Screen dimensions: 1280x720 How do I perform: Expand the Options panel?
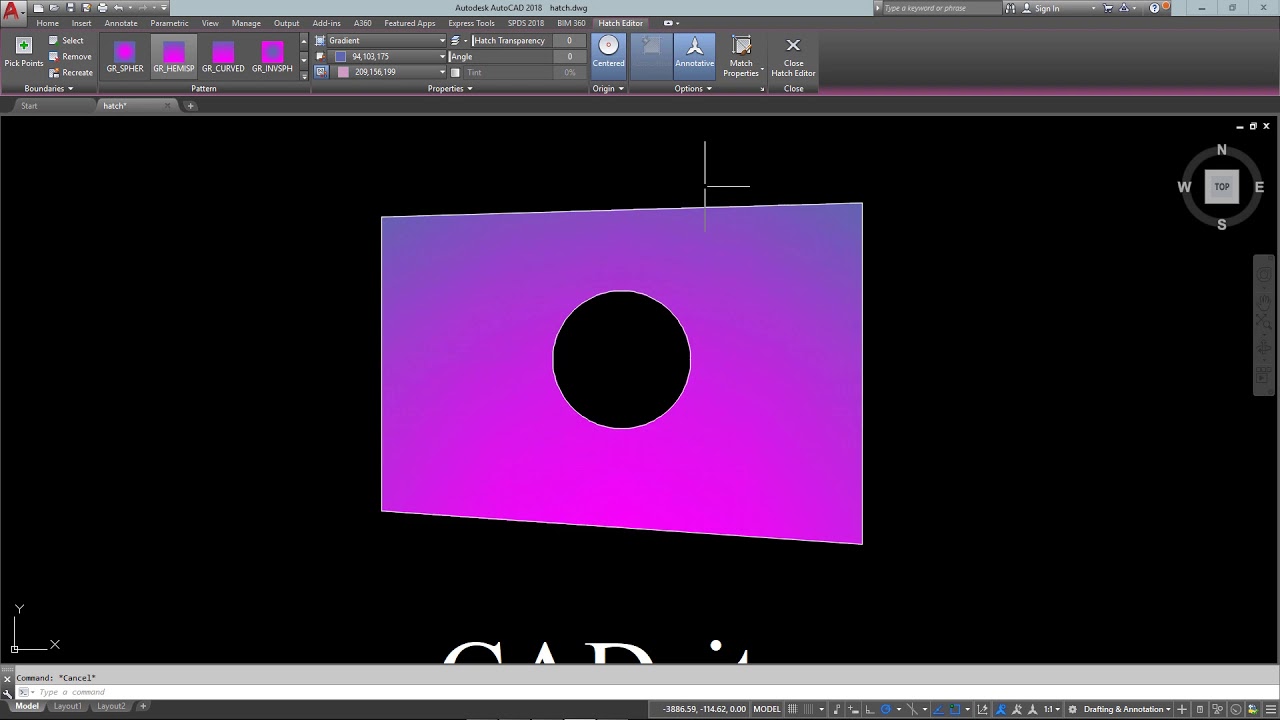tap(693, 89)
